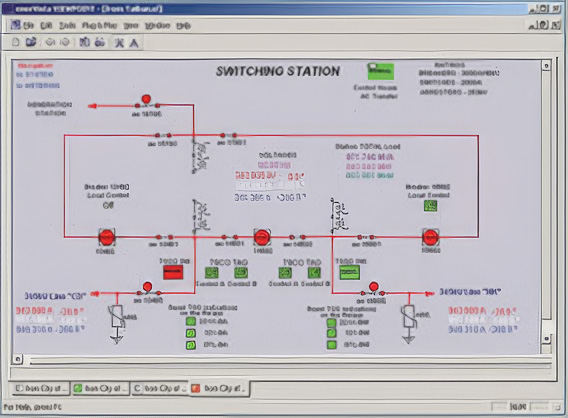Click the red switch circle on the top-left incoming line
Screen dimensions: 568x418
146,99
